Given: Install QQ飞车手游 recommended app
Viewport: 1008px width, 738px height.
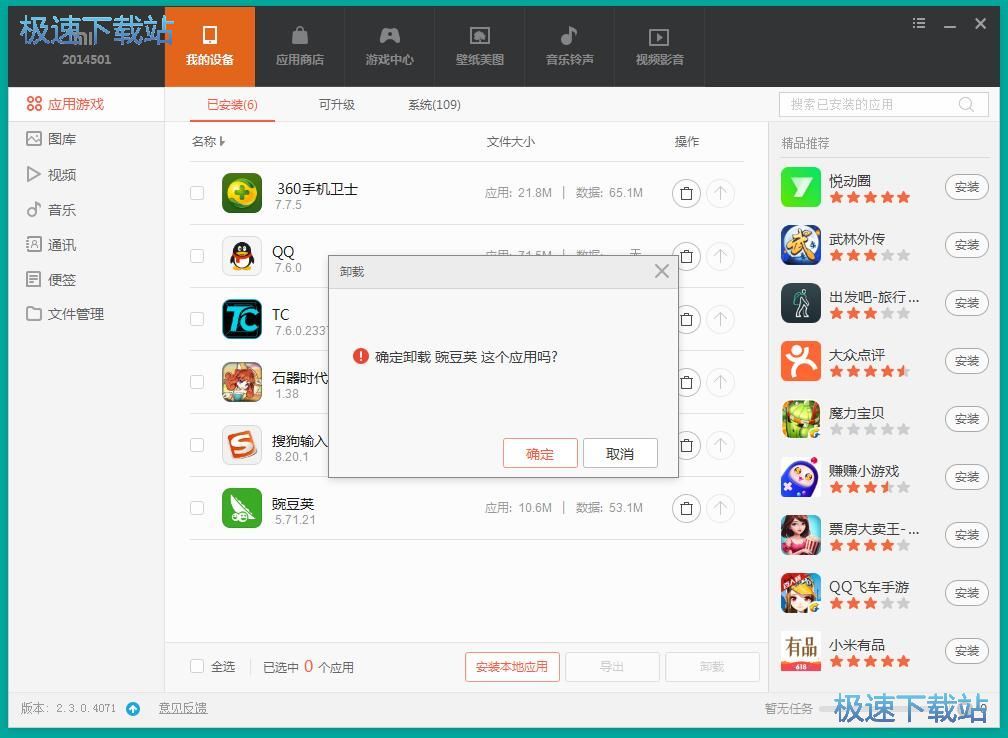Looking at the screenshot, I should click(966, 593).
